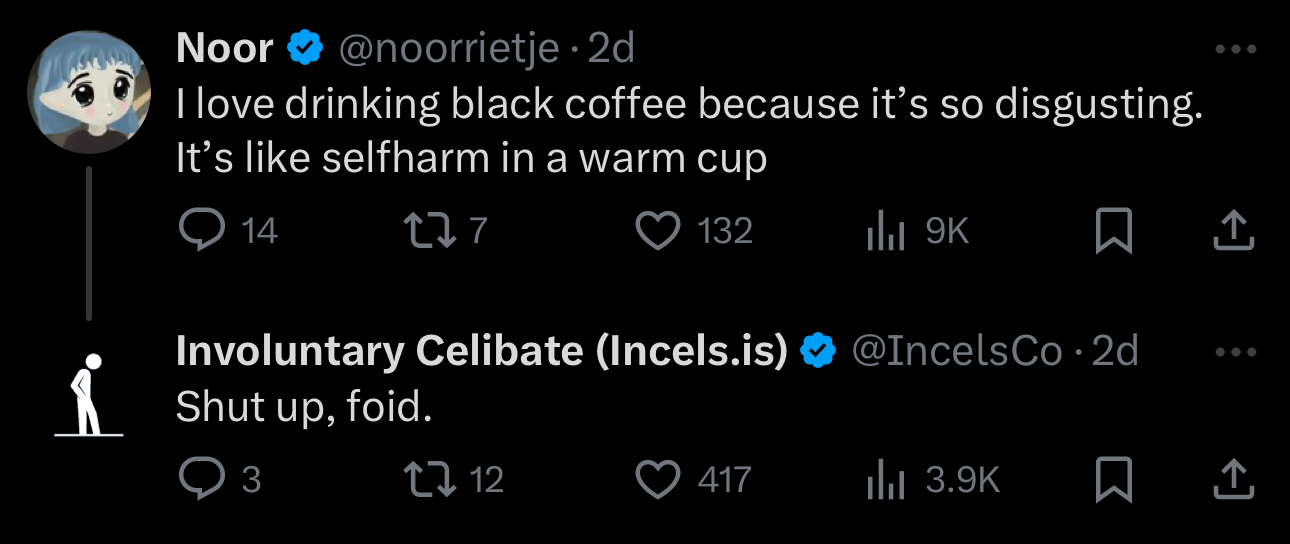Open Noor's profile via display name
The image size is (1290, 544).
point(225,48)
